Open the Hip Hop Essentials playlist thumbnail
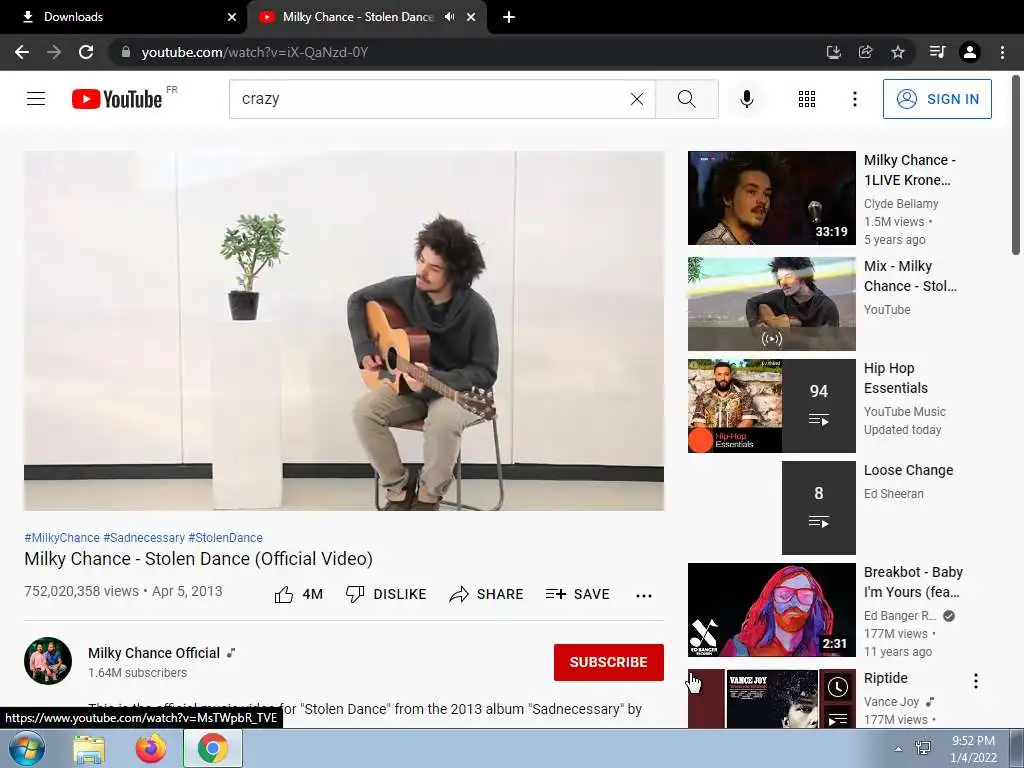Image resolution: width=1024 pixels, height=768 pixels. (x=771, y=406)
